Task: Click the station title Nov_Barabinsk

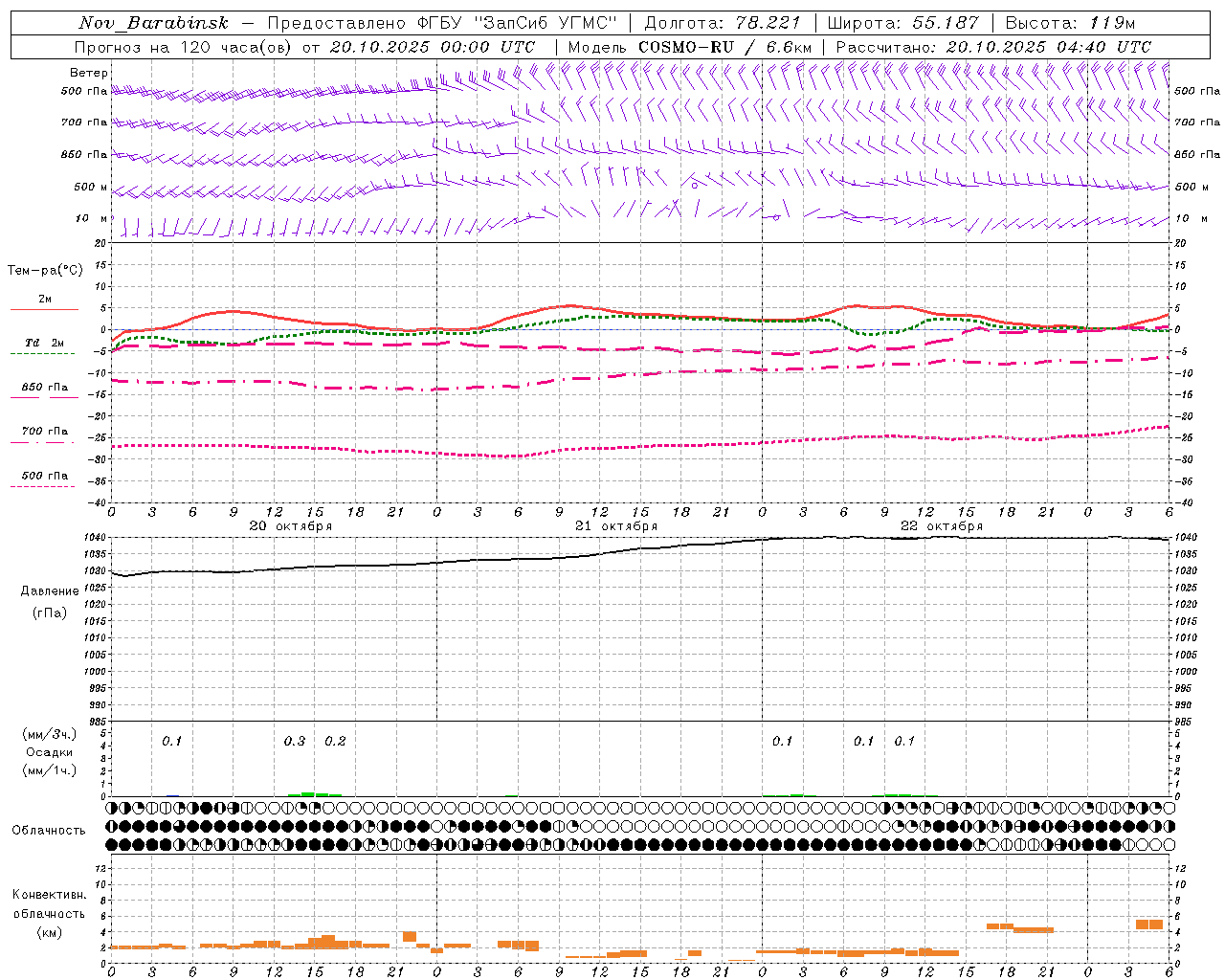Action: pyautogui.click(x=154, y=23)
